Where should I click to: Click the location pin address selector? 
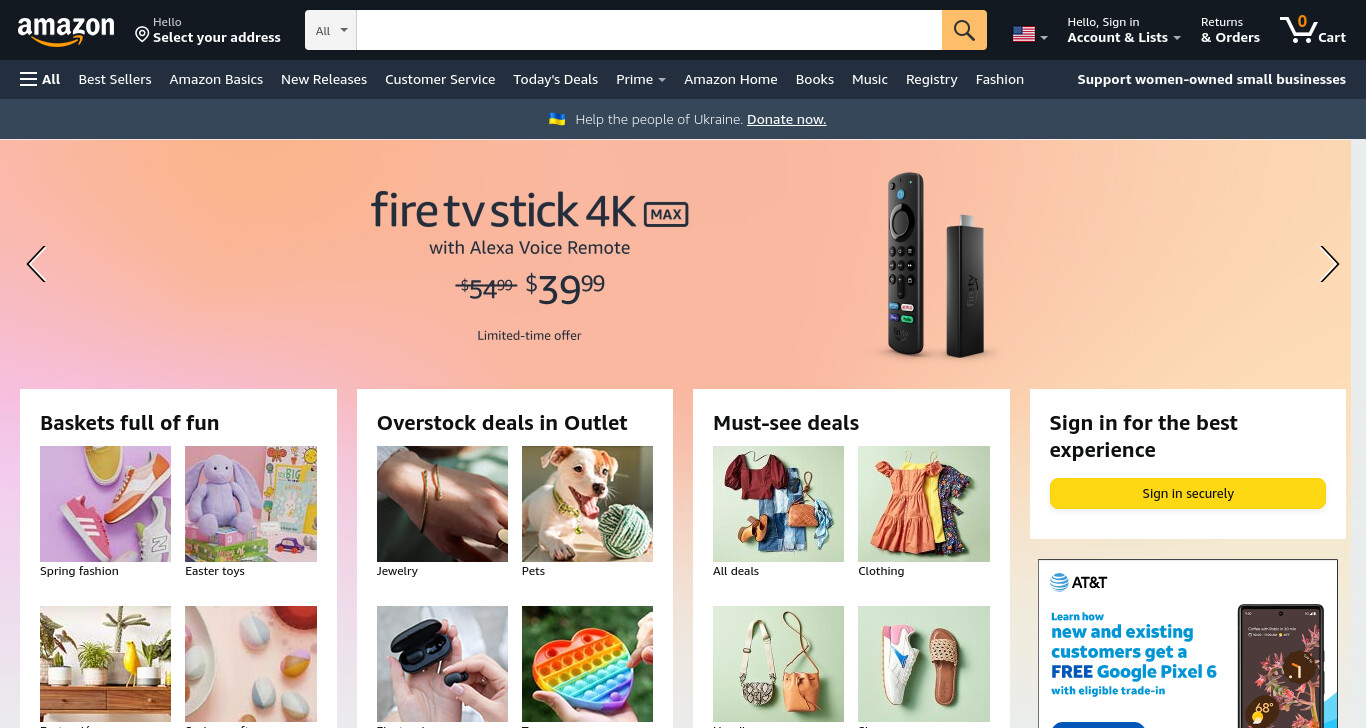pyautogui.click(x=208, y=30)
